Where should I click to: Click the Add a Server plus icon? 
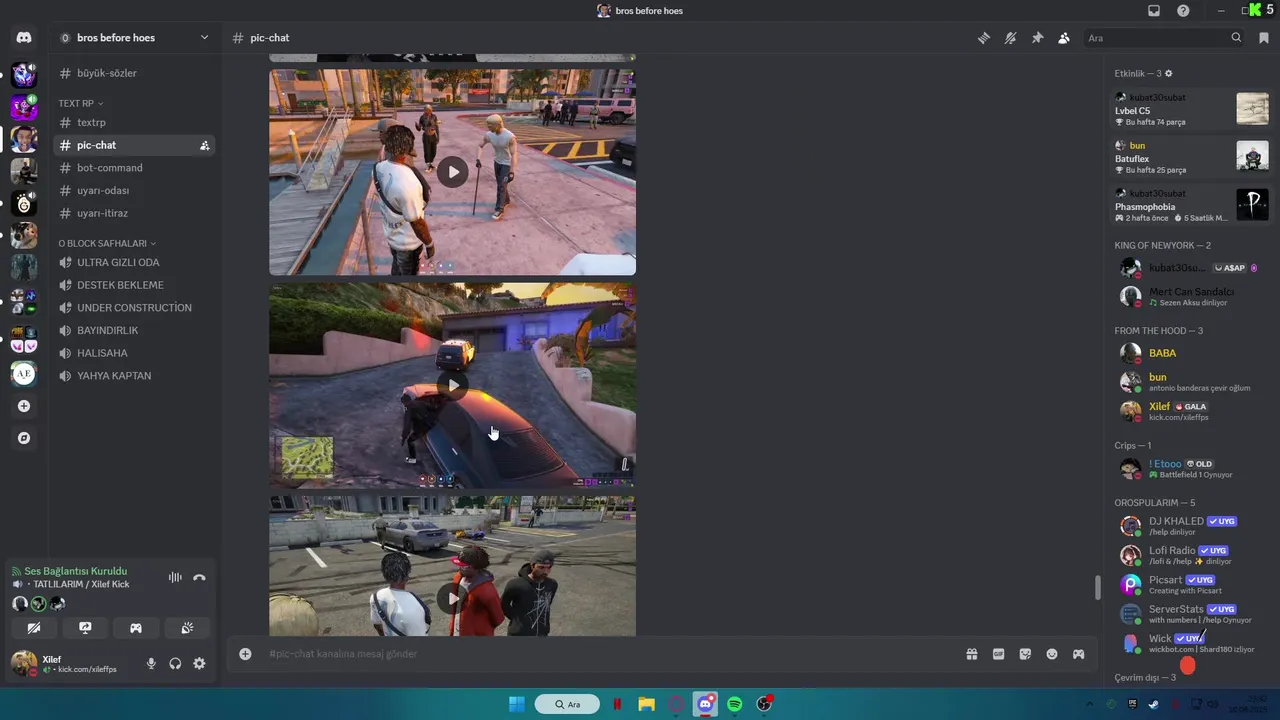[x=24, y=406]
